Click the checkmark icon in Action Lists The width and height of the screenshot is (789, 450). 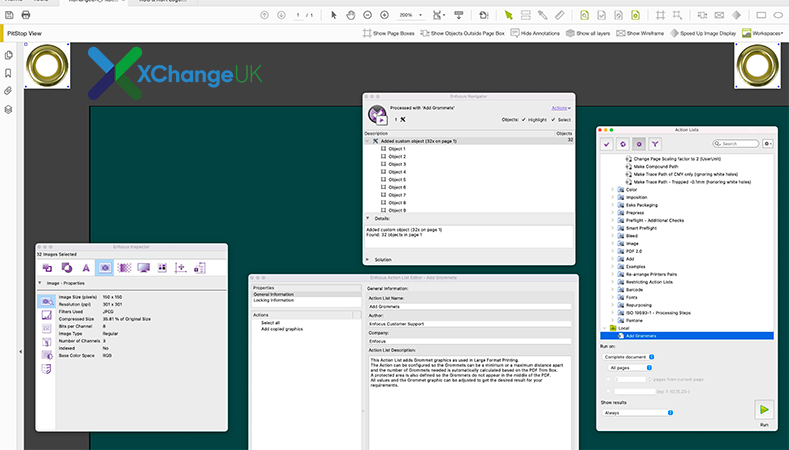(x=607, y=144)
